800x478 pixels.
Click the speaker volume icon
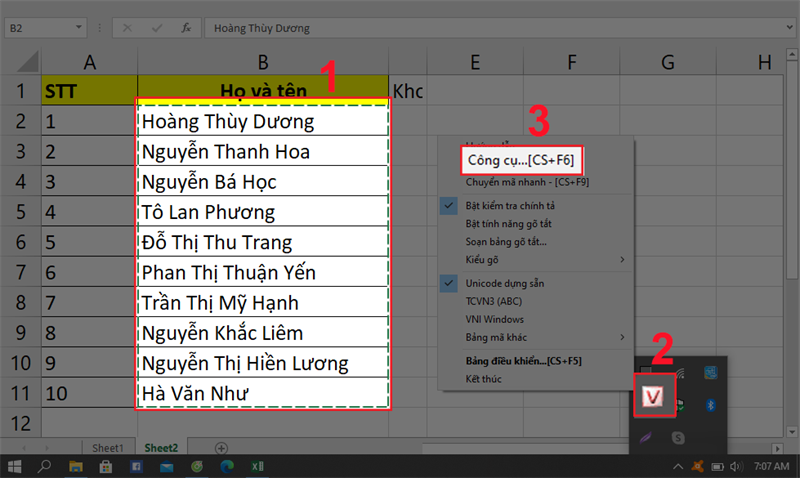[x=736, y=466]
